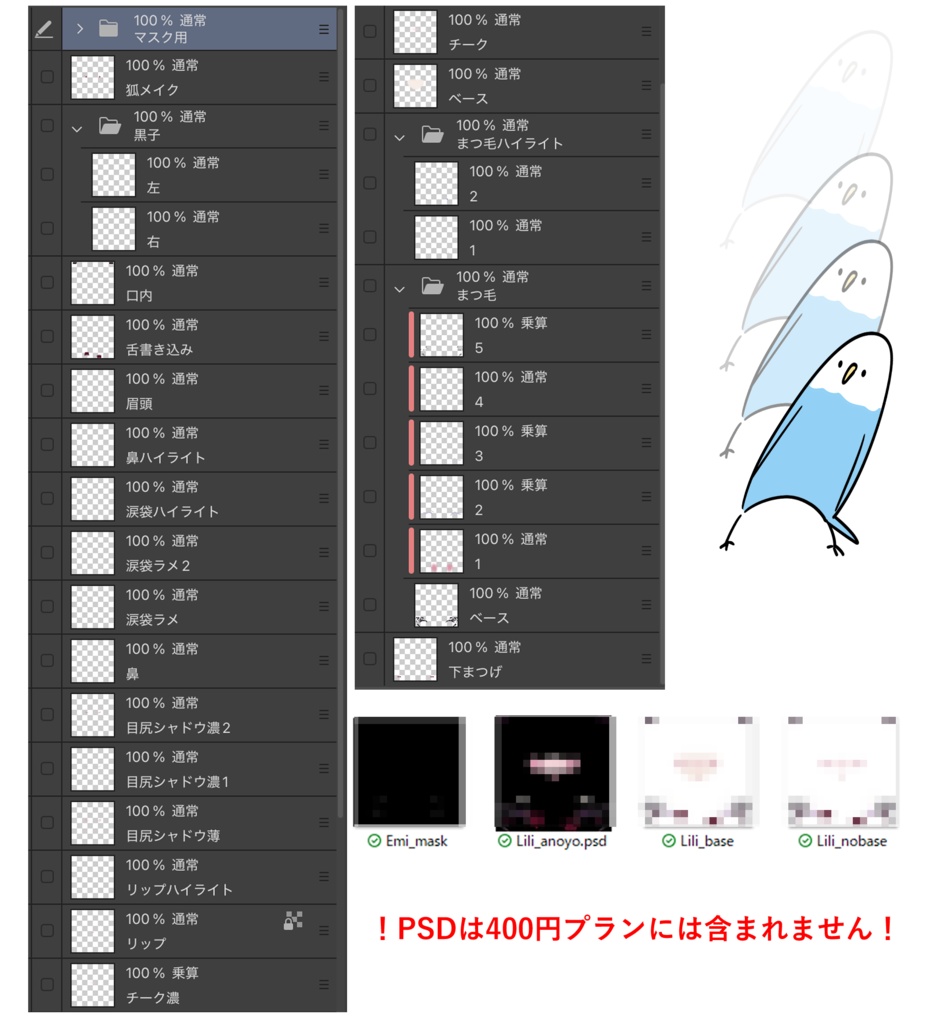Click the hamburger handle on 狐メイク layer

click(x=324, y=77)
